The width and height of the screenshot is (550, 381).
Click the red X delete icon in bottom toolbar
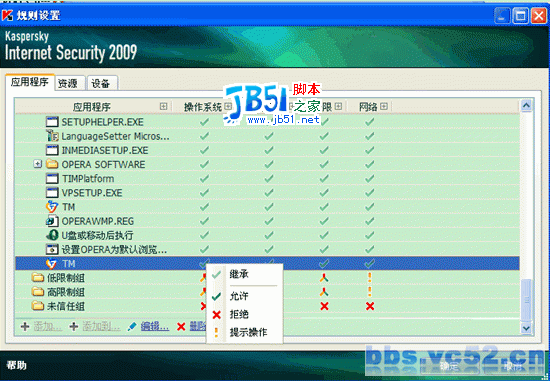point(181,327)
